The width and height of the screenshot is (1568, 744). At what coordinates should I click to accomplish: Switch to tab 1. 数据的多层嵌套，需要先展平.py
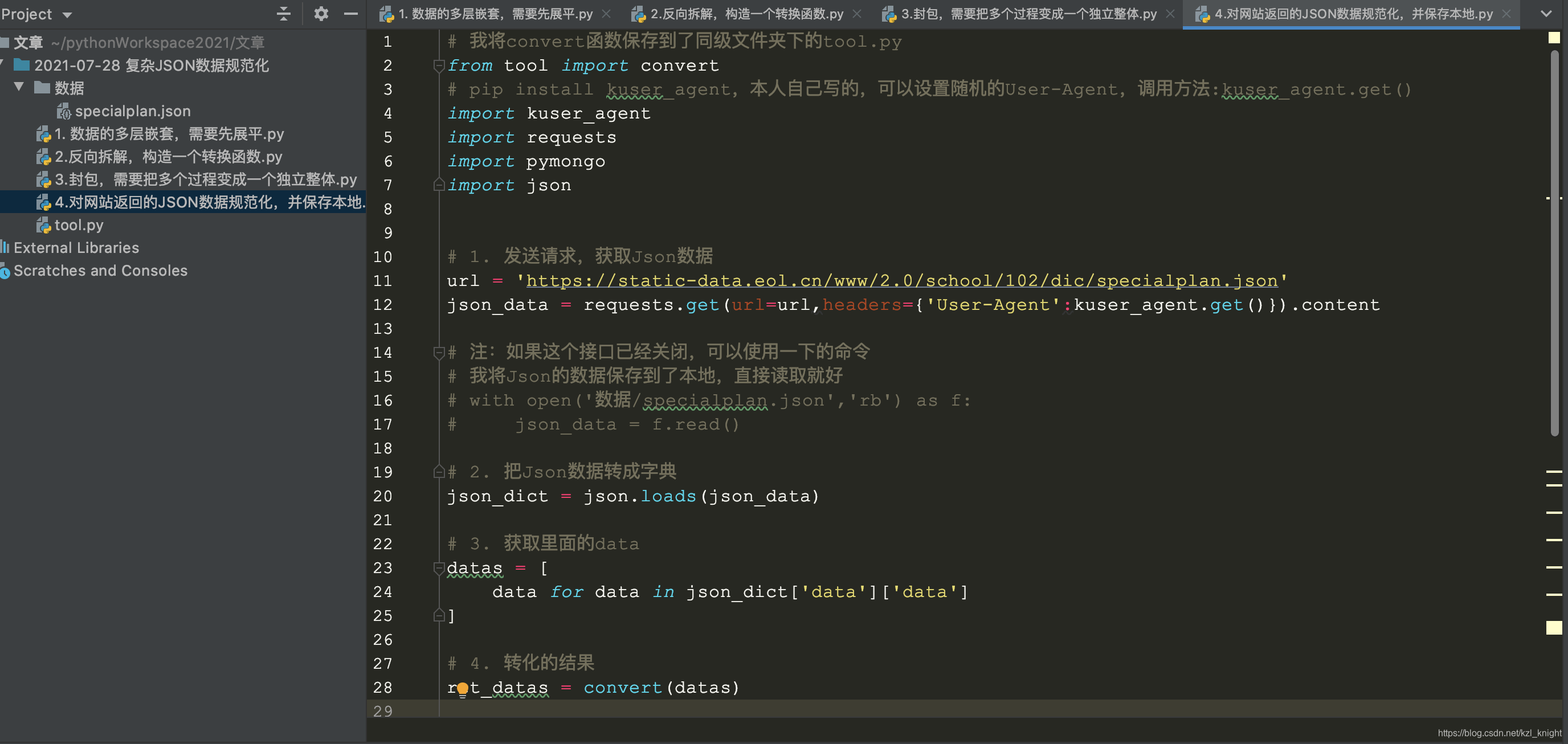click(494, 14)
